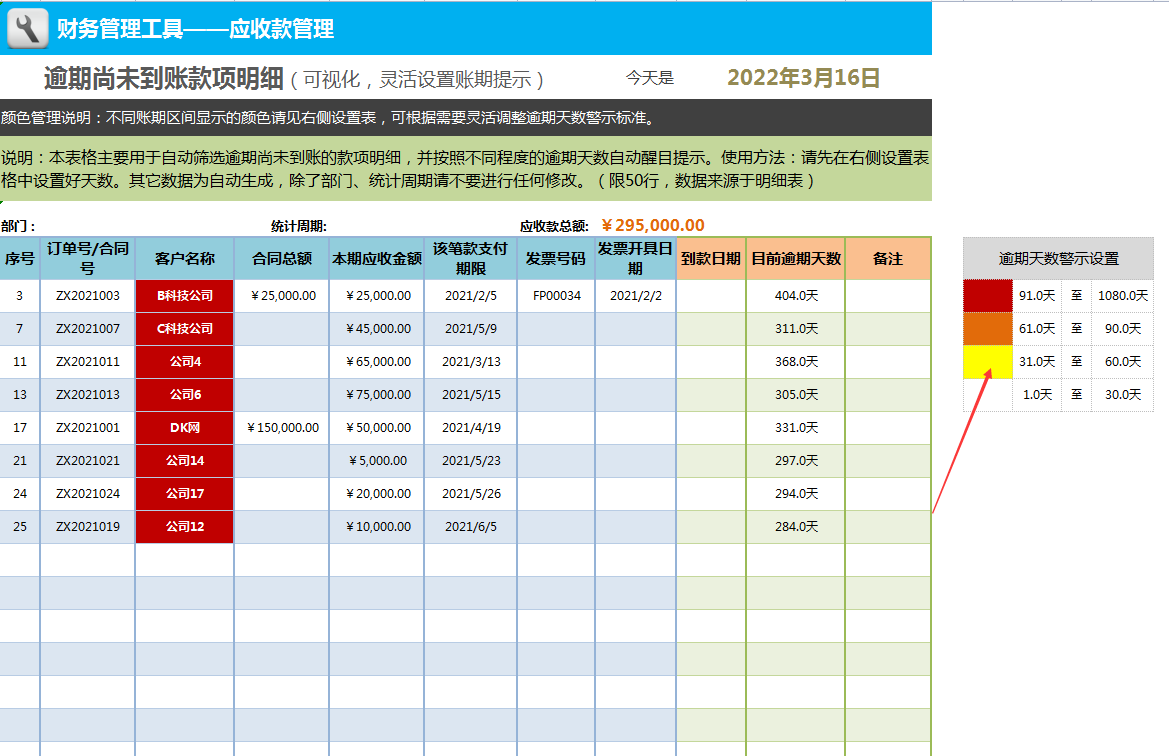This screenshot has height=756, width=1169.
Task: Select the B科技公司 customer cell
Action: [184, 296]
